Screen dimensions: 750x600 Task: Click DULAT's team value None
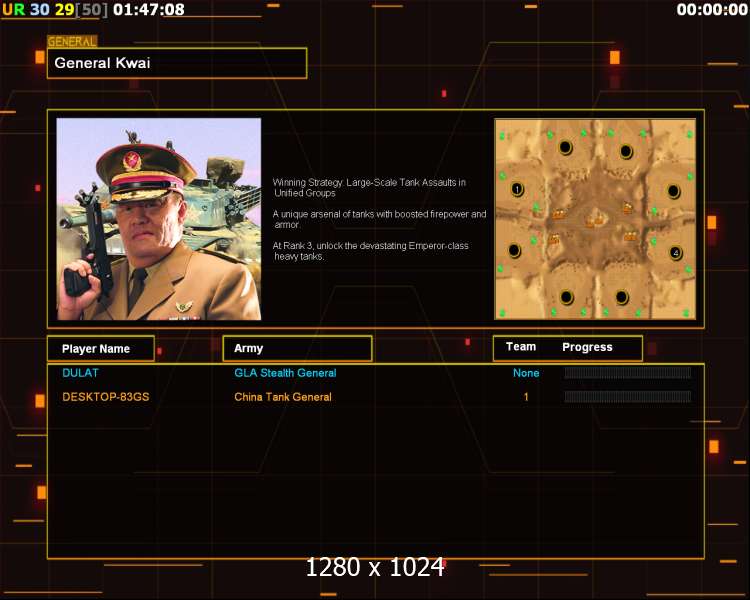pos(526,373)
